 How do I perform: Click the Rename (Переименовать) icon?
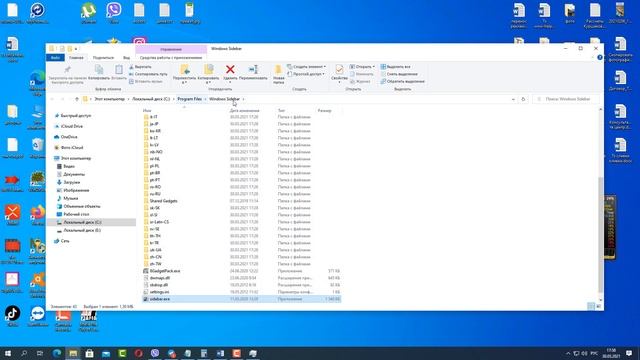(x=253, y=70)
